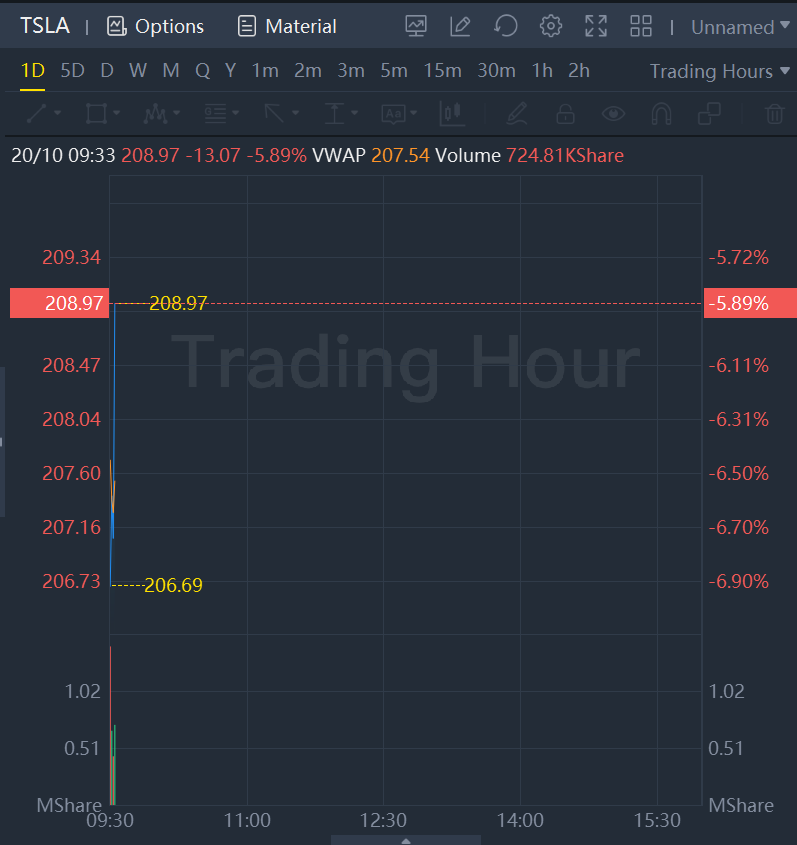
Task: Expand the Unnamed layout dropdown
Action: click(739, 27)
